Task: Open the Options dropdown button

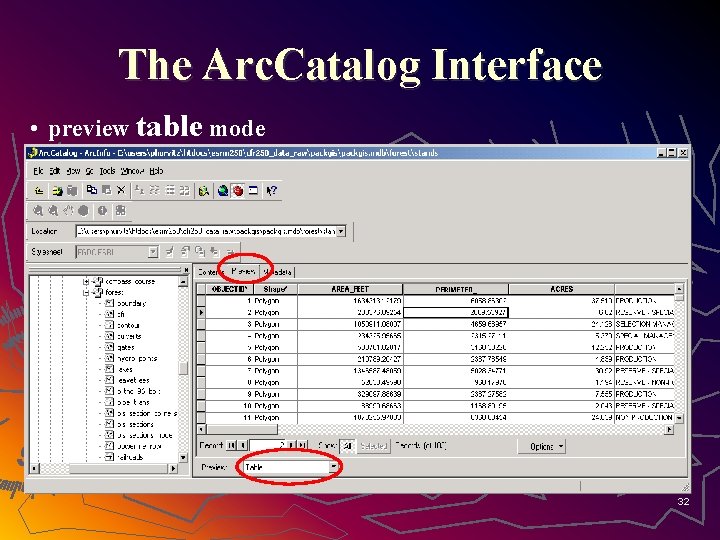Action: coord(541,446)
